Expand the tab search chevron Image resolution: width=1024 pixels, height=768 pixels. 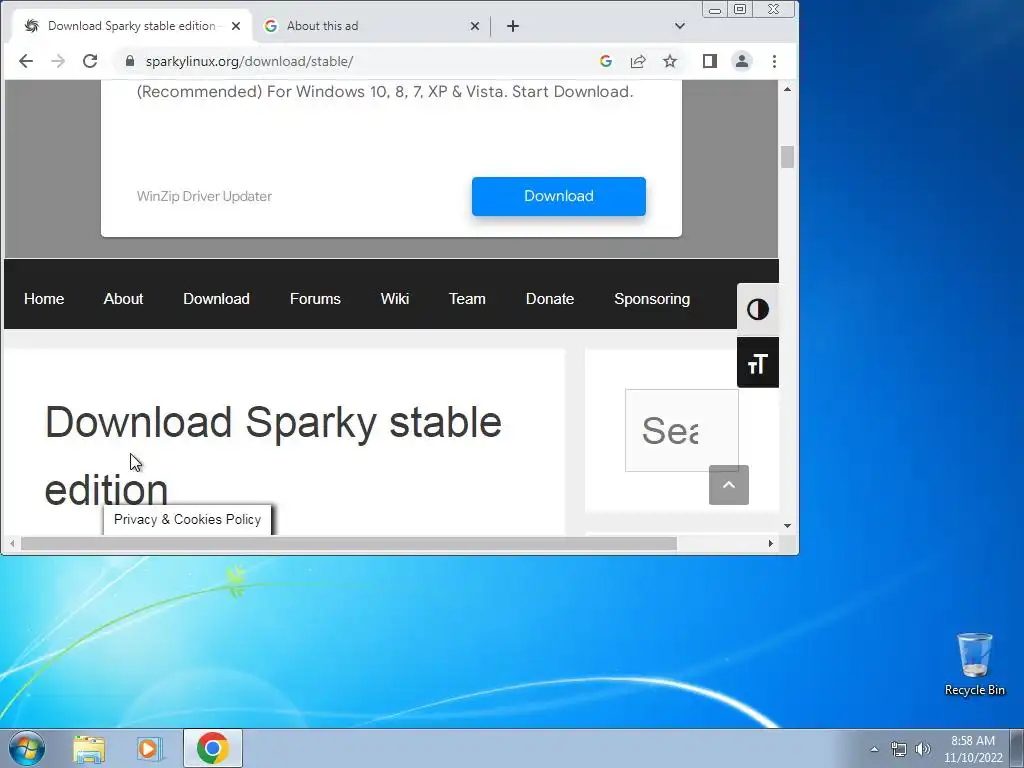click(680, 26)
